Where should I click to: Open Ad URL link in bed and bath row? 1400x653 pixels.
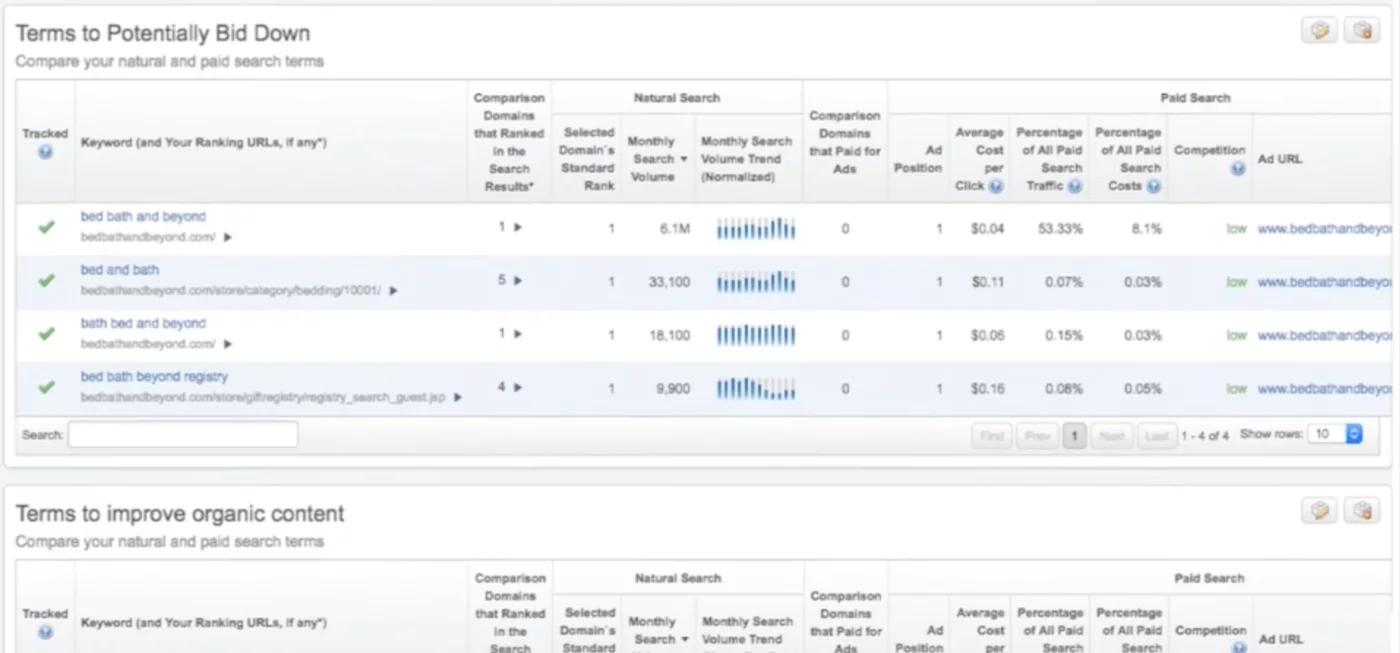tap(1324, 282)
